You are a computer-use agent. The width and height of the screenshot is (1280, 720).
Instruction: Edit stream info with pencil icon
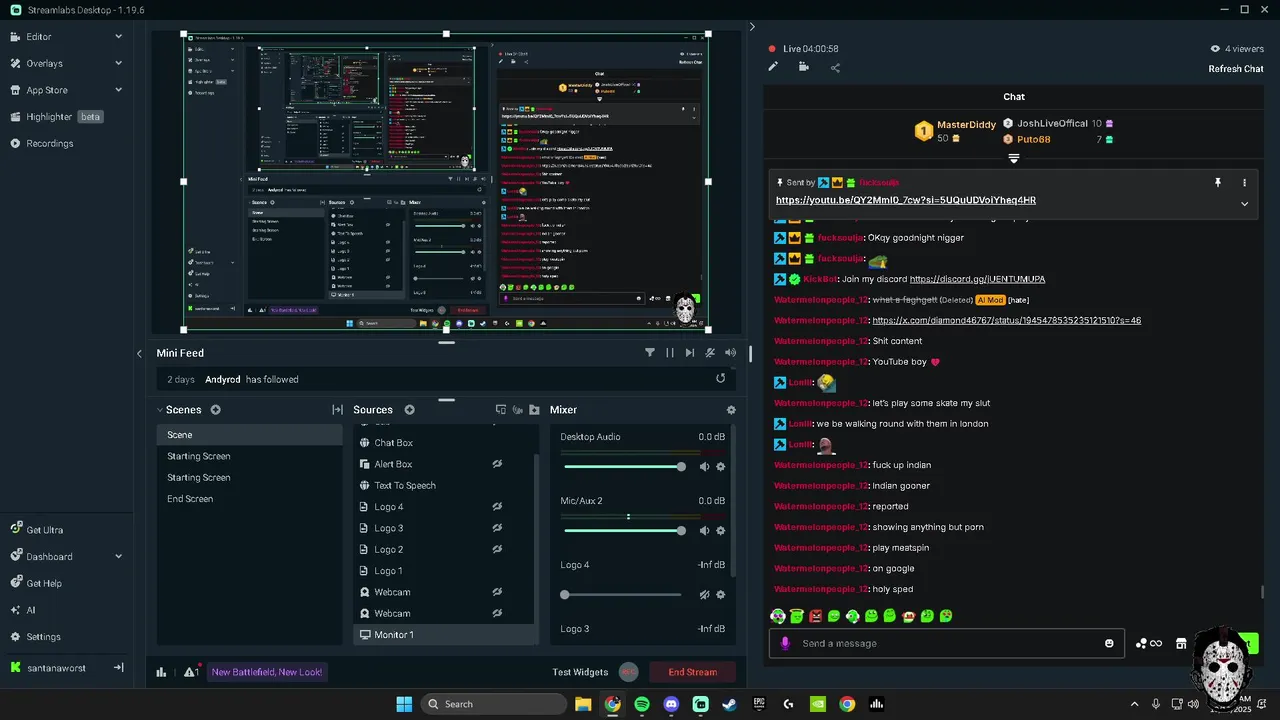click(773, 67)
